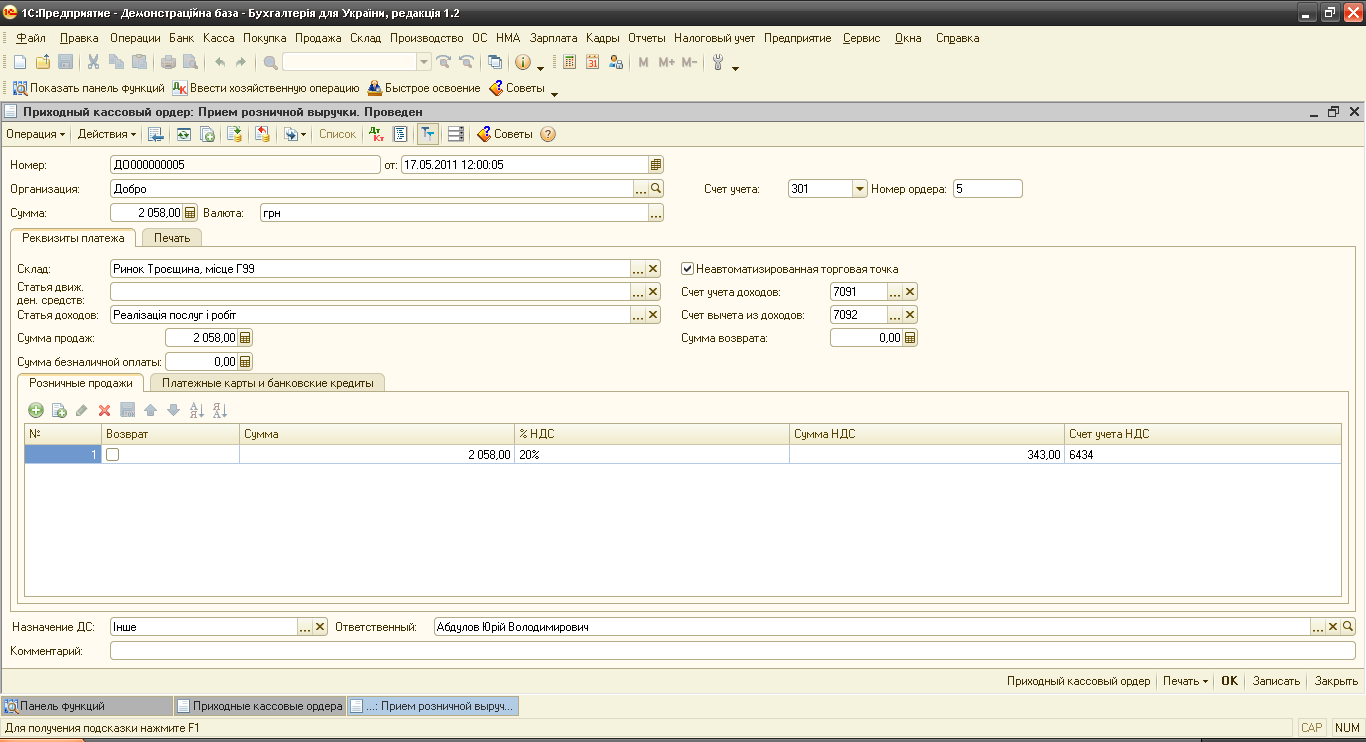Image resolution: width=1366 pixels, height=742 pixels.
Task: Switch to Панель функций window tab
Action: tap(87, 706)
